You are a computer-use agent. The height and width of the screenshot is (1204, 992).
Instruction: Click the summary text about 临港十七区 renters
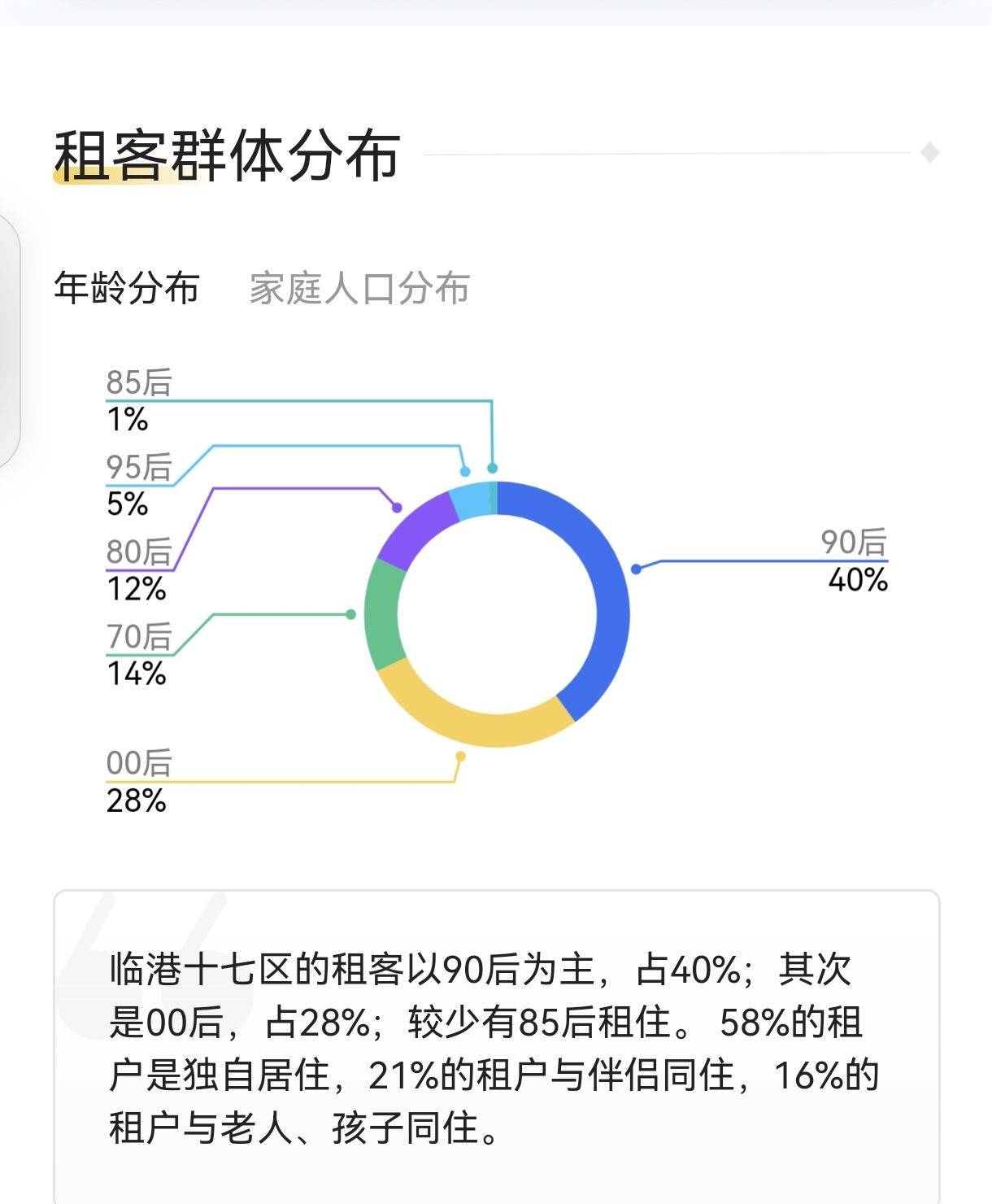494,1049
